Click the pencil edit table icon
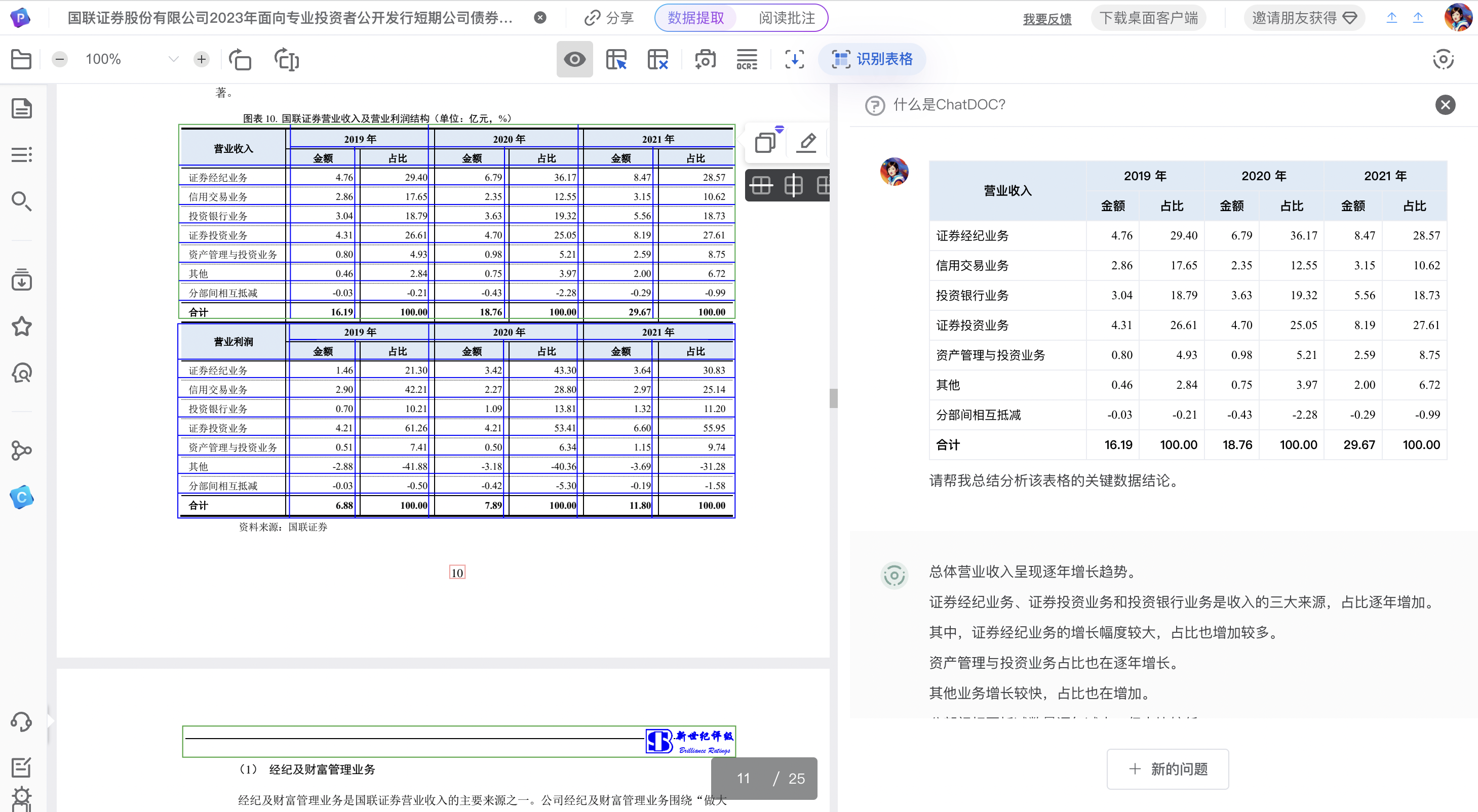The width and height of the screenshot is (1478, 812). pyautogui.click(x=807, y=142)
